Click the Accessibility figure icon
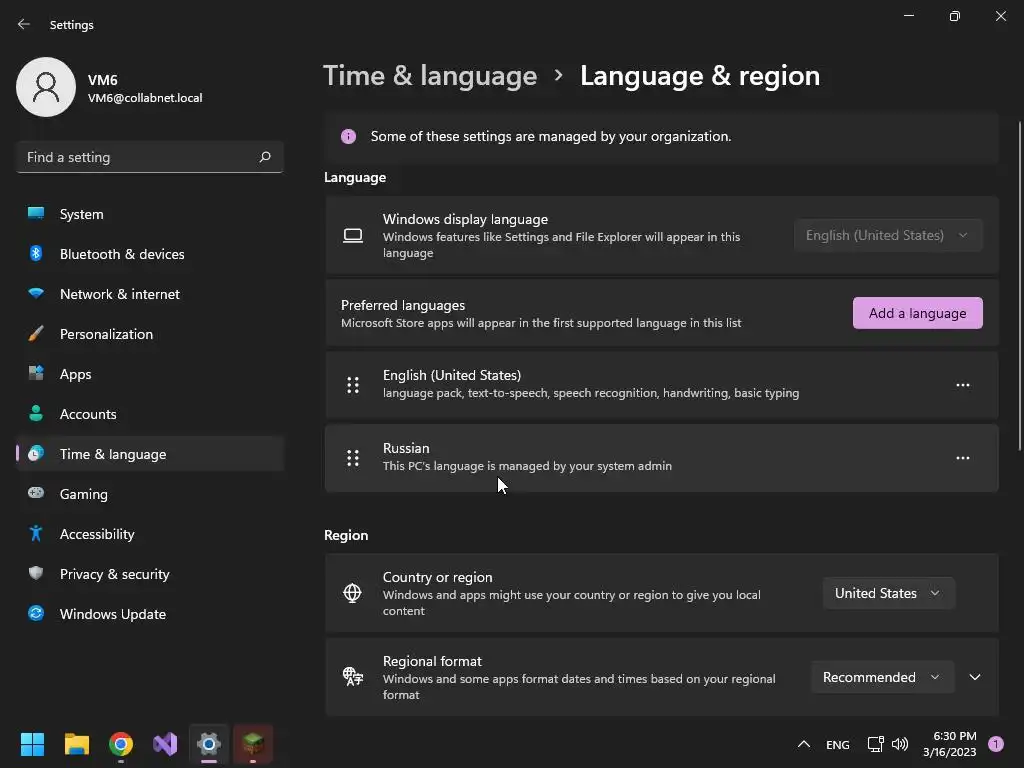 click(36, 534)
